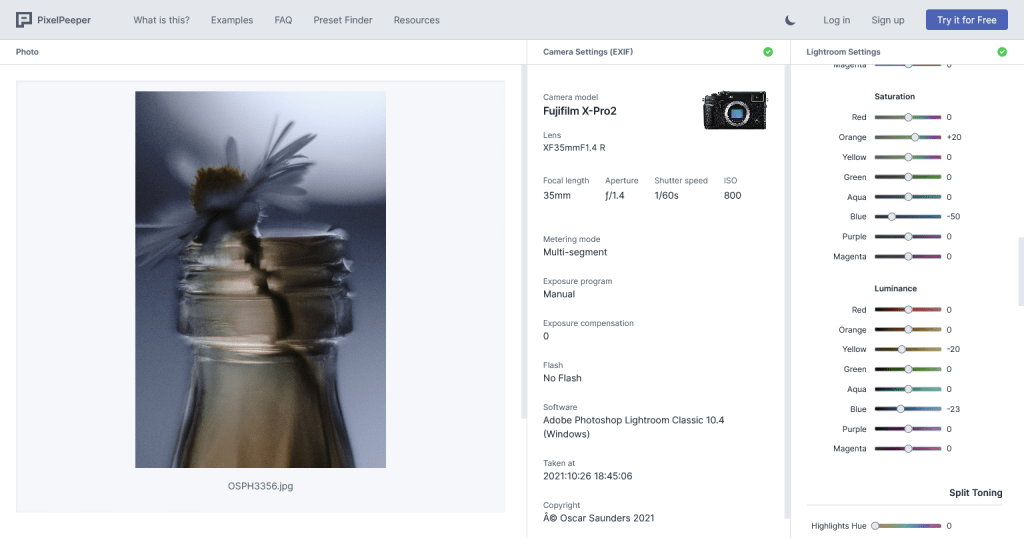This screenshot has width=1024, height=538.
Task: Open the Examples menu item
Action: (232, 20)
